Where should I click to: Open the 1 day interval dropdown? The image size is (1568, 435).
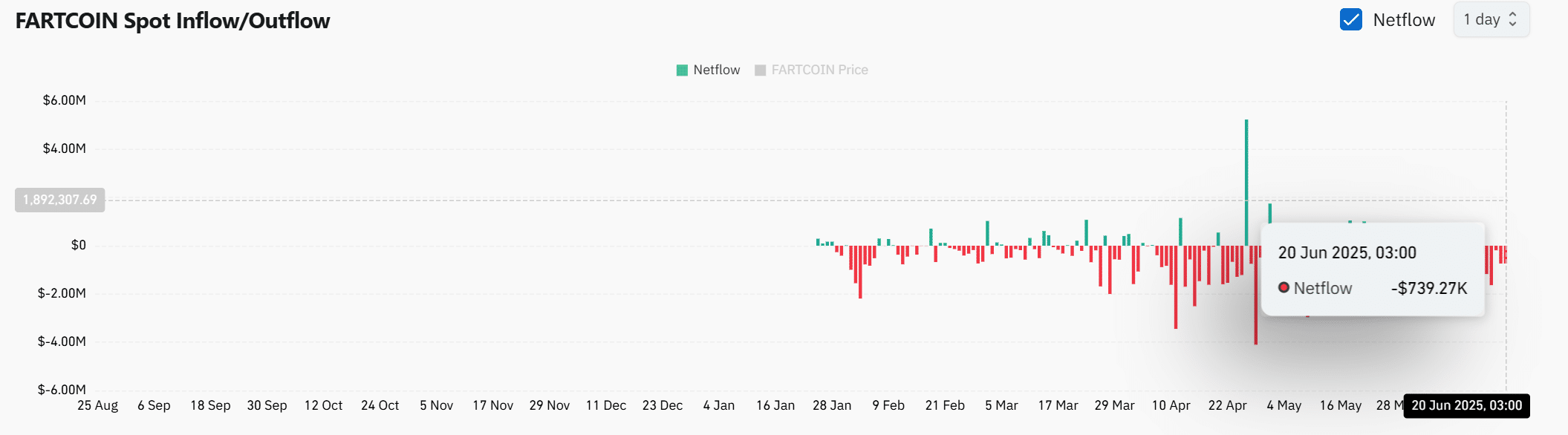(1490, 20)
